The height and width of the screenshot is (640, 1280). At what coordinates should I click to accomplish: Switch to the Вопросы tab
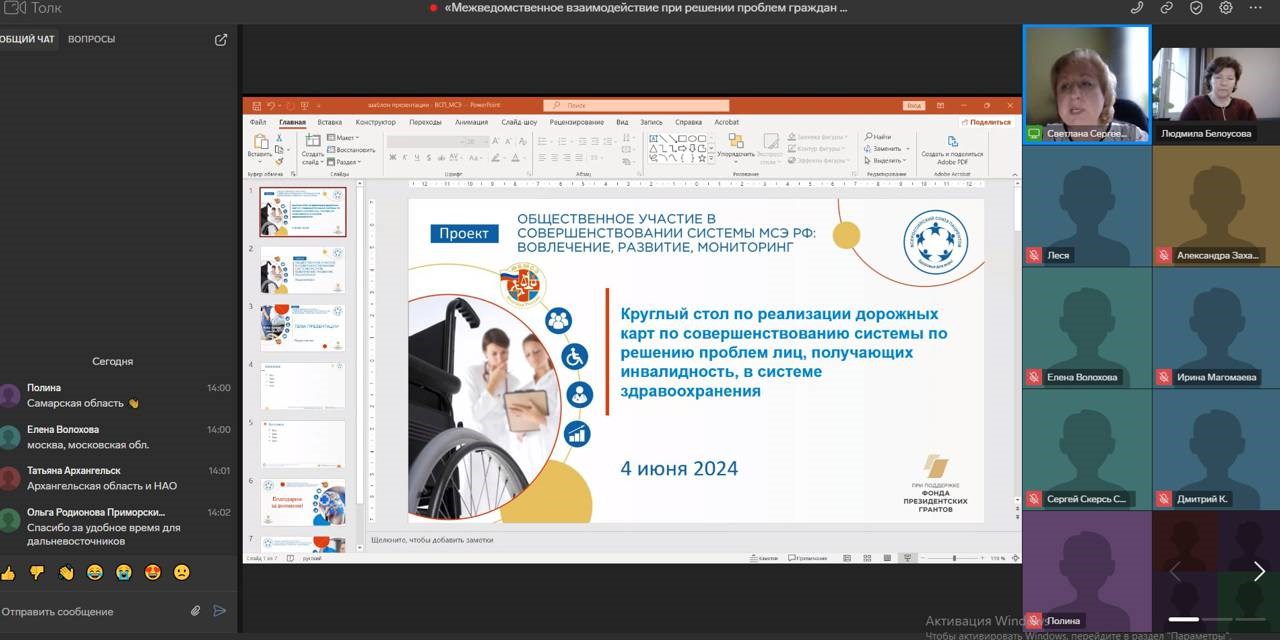(91, 39)
